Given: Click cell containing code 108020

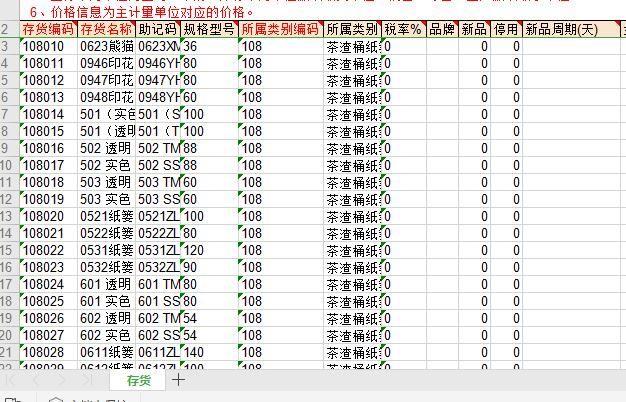Looking at the screenshot, I should point(48,216).
